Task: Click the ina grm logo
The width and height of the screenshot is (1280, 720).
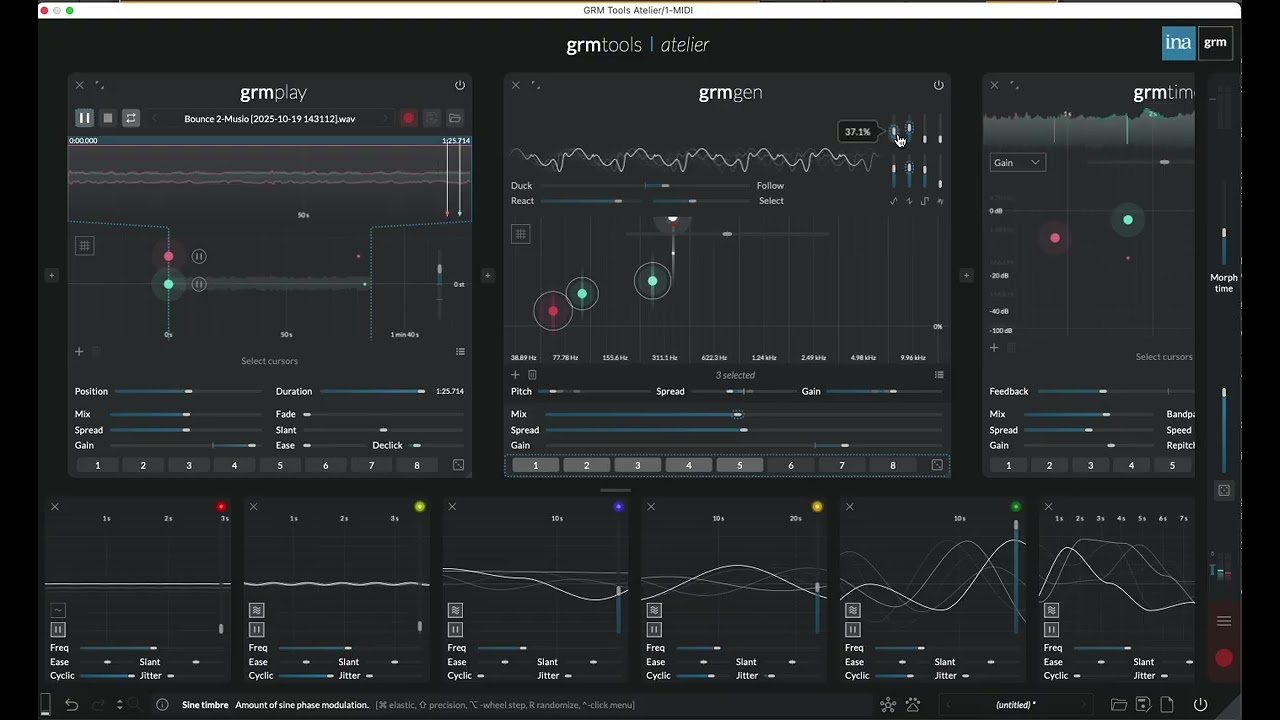Action: 1197,43
